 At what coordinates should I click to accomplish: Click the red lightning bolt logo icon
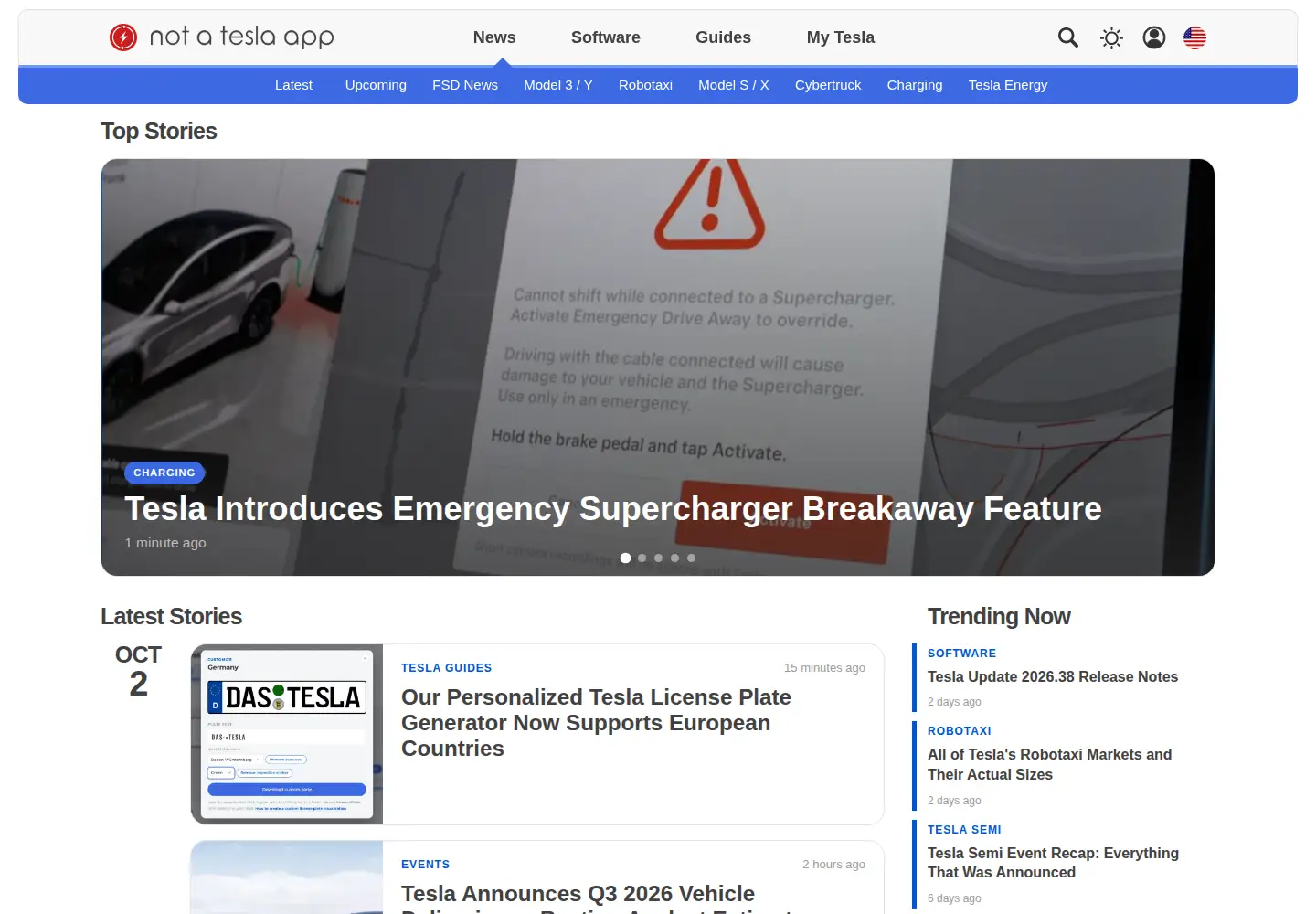coord(123,37)
